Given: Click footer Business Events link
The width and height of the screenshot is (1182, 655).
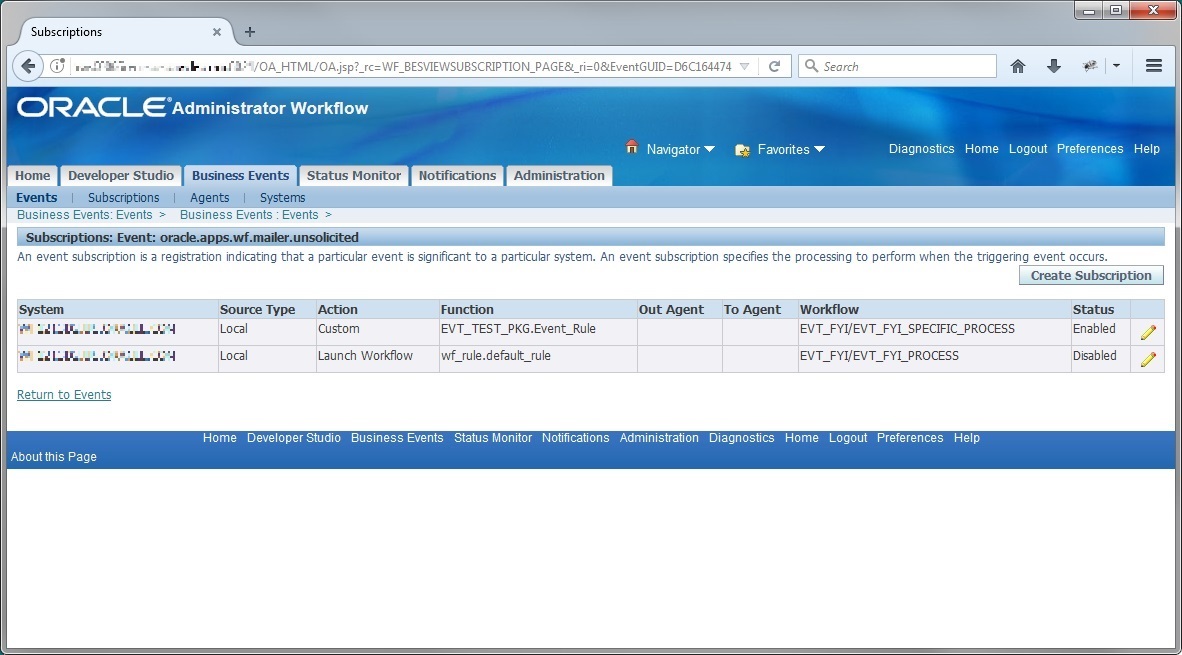Looking at the screenshot, I should pyautogui.click(x=397, y=438).
